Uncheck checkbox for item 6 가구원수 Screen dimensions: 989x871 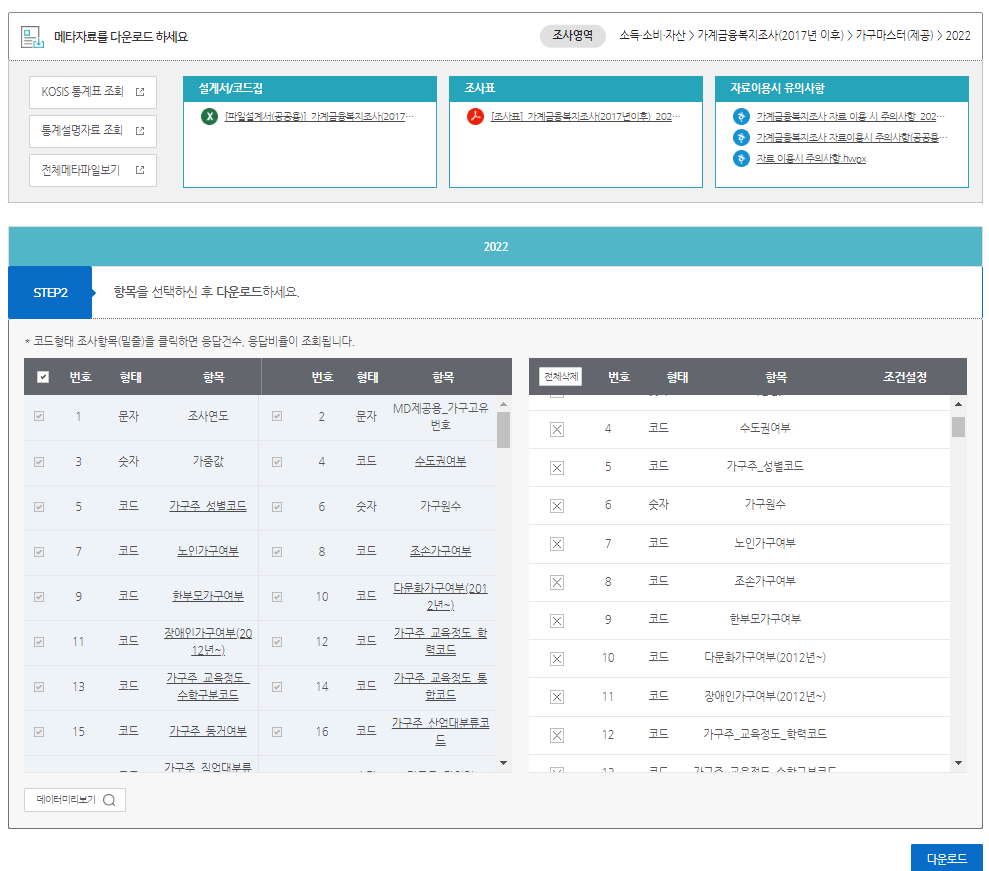(277, 507)
